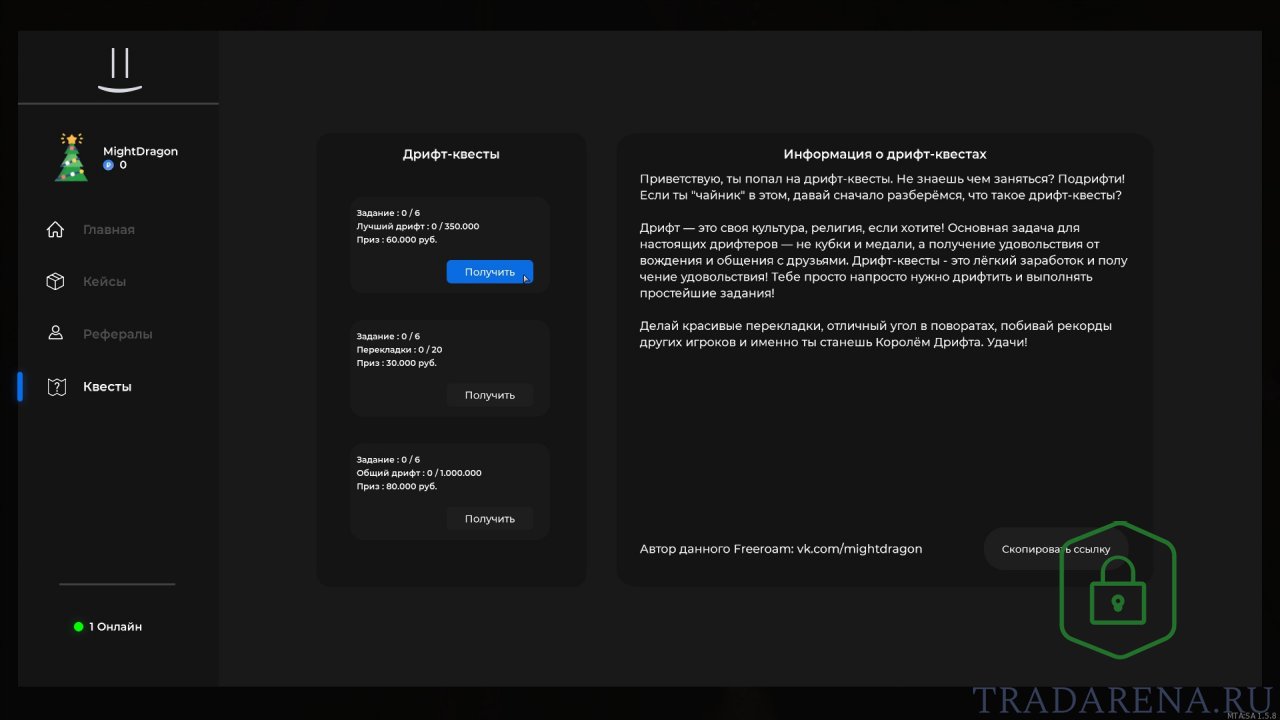Click the person icon next to Рефералы
The height and width of the screenshot is (720, 1280).
point(56,333)
